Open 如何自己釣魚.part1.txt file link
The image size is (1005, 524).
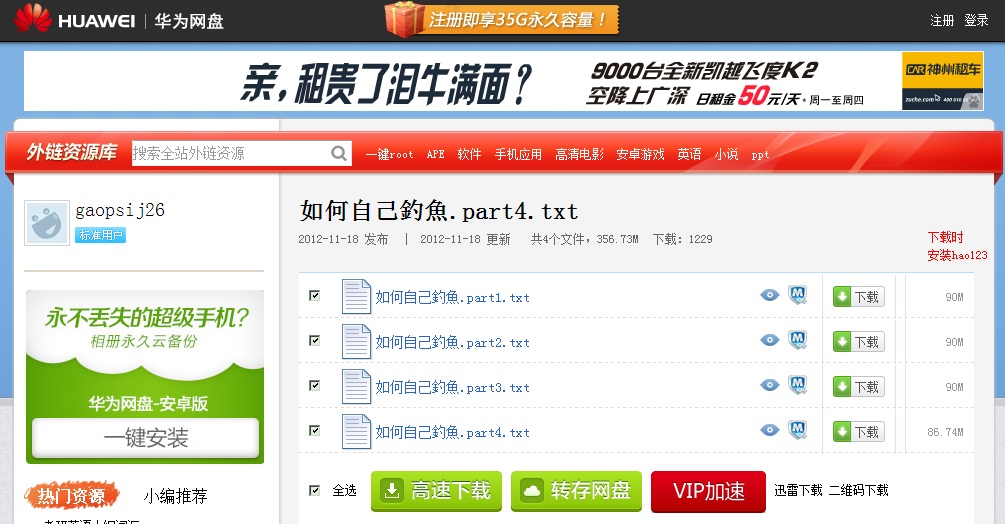453,297
